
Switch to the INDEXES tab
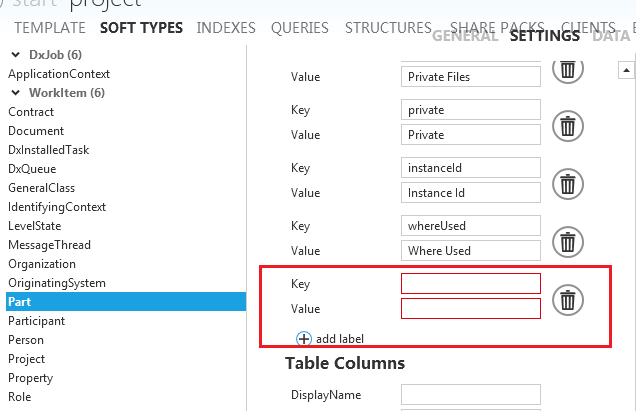click(x=227, y=28)
